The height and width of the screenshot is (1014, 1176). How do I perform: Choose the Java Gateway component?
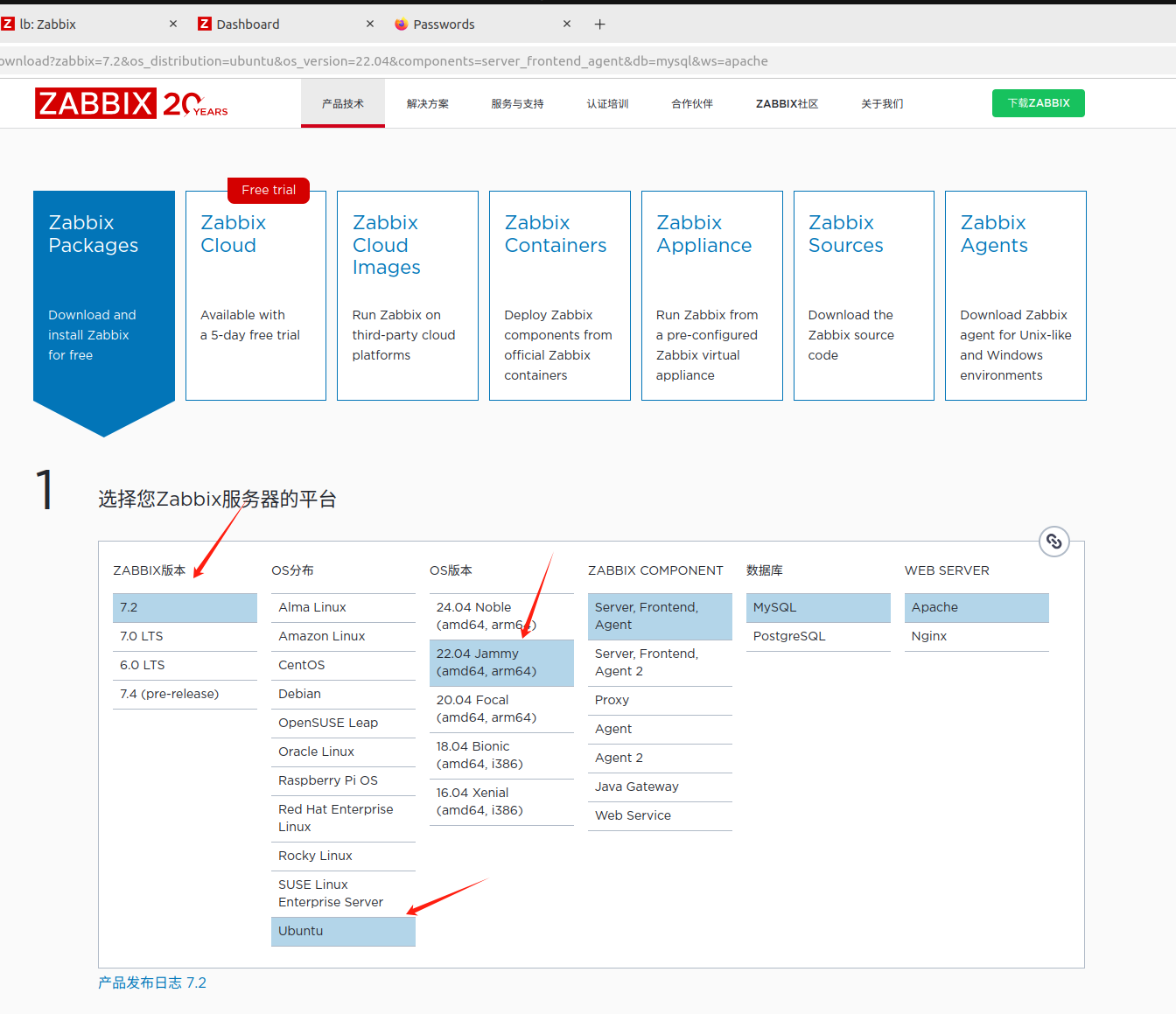pyautogui.click(x=636, y=787)
